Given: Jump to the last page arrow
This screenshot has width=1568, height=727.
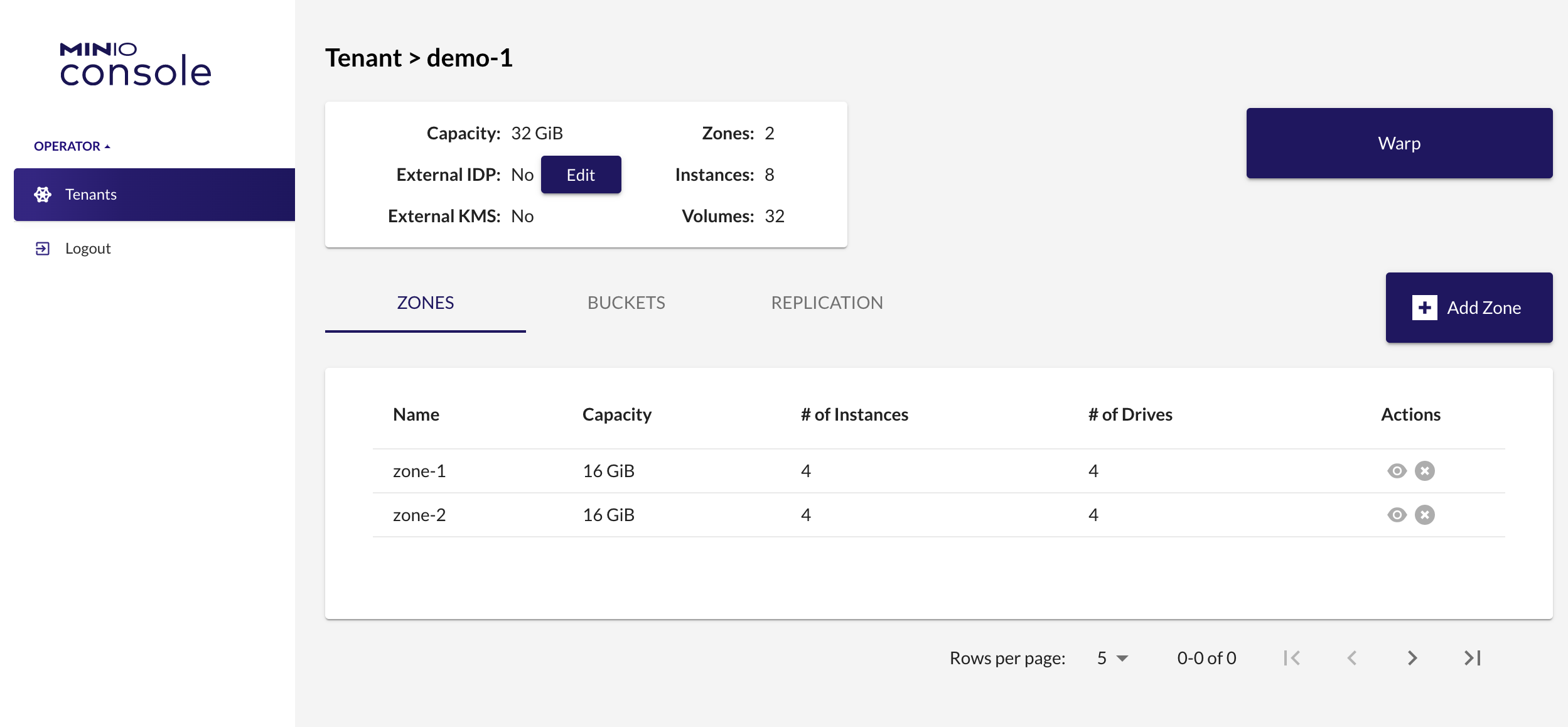Looking at the screenshot, I should coord(1472,658).
